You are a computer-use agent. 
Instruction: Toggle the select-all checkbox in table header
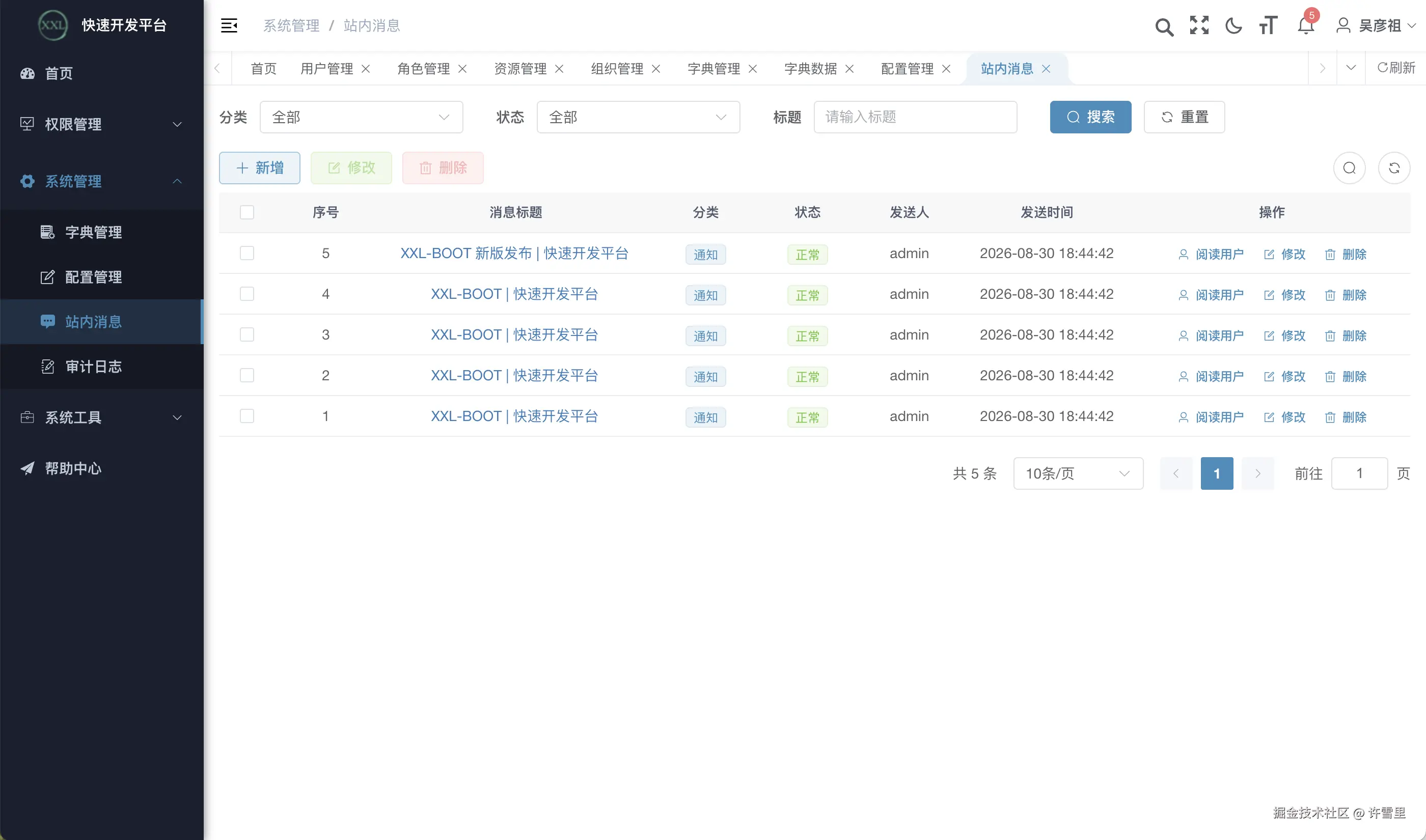coord(247,212)
